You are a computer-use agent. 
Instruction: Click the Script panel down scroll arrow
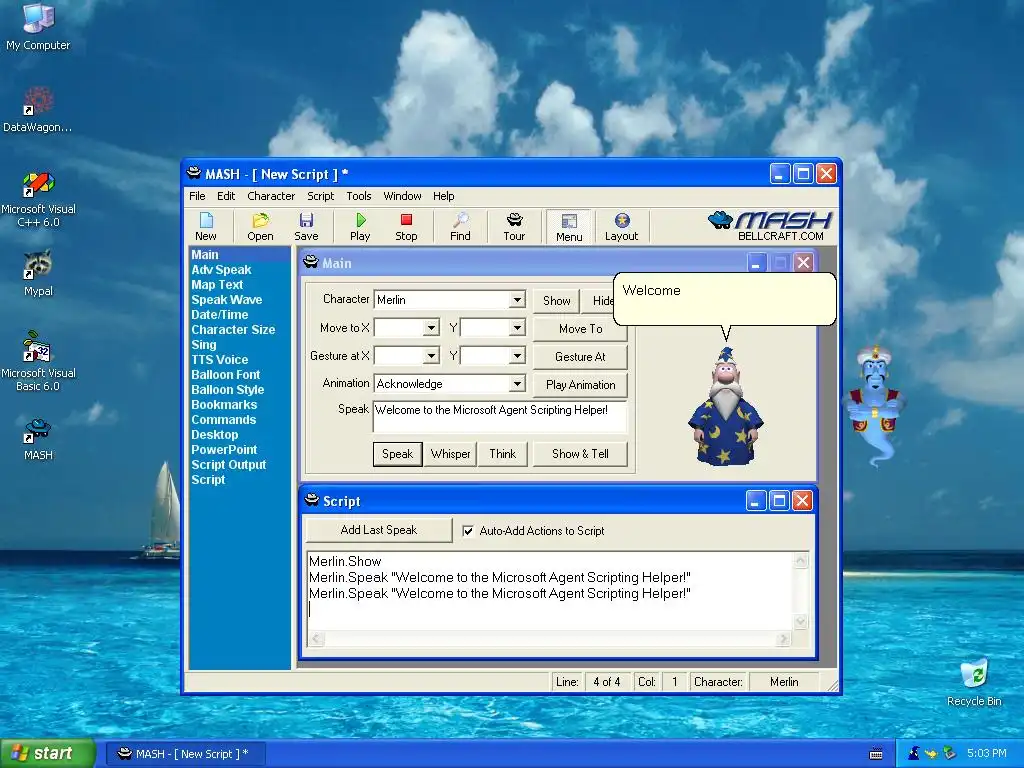point(801,621)
